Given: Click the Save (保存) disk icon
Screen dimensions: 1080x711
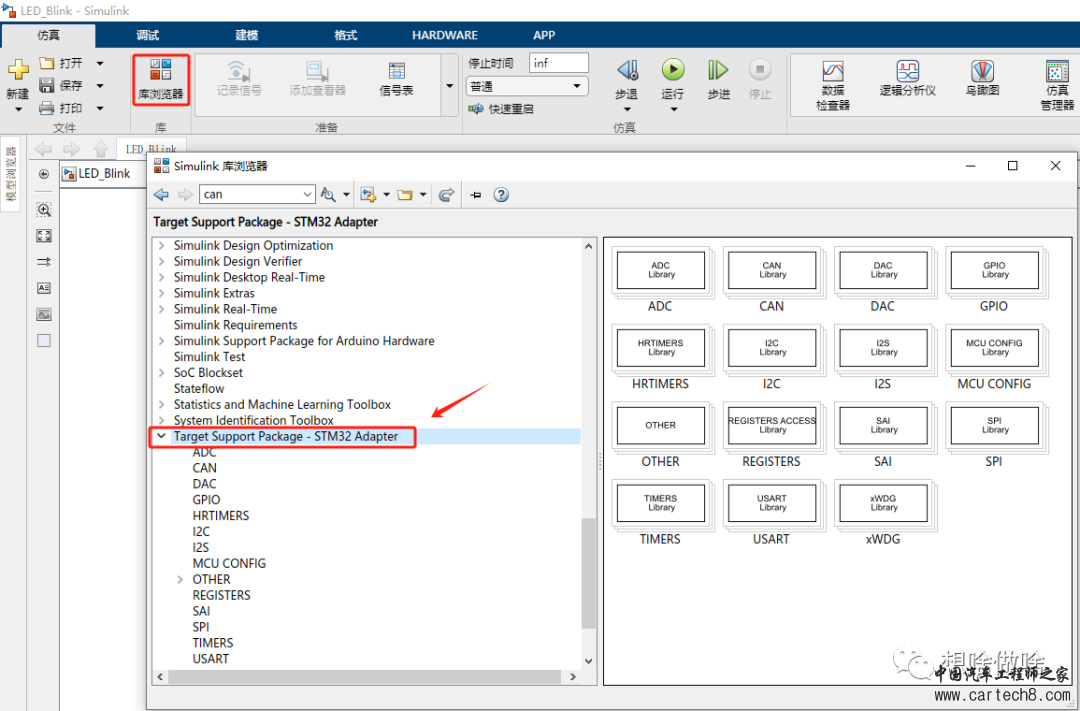Looking at the screenshot, I should point(47,85).
